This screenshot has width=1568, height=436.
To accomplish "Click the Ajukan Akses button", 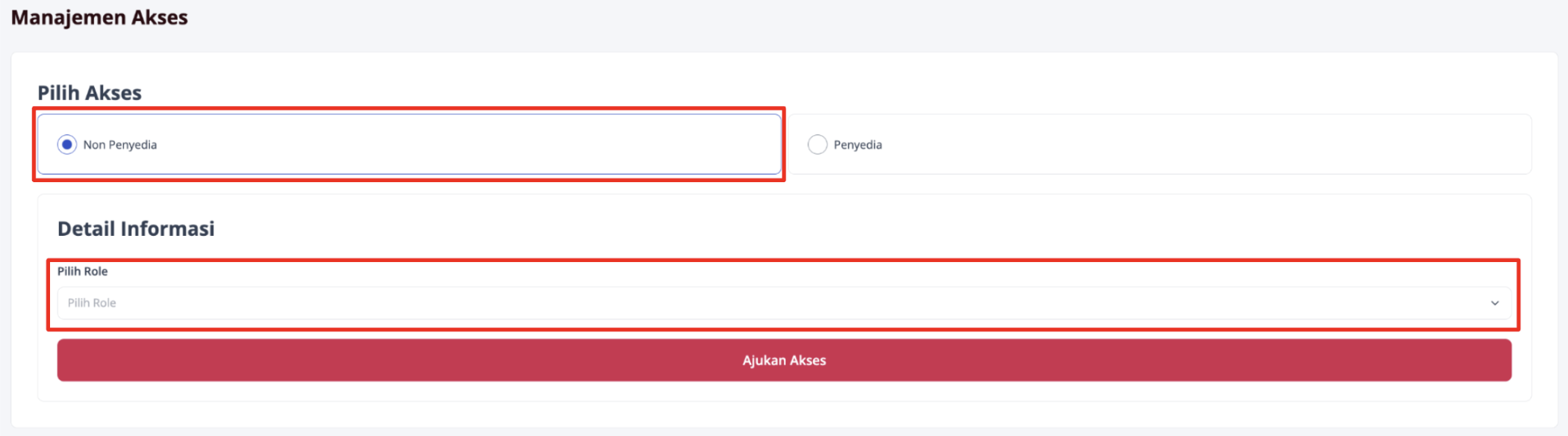I will [784, 360].
